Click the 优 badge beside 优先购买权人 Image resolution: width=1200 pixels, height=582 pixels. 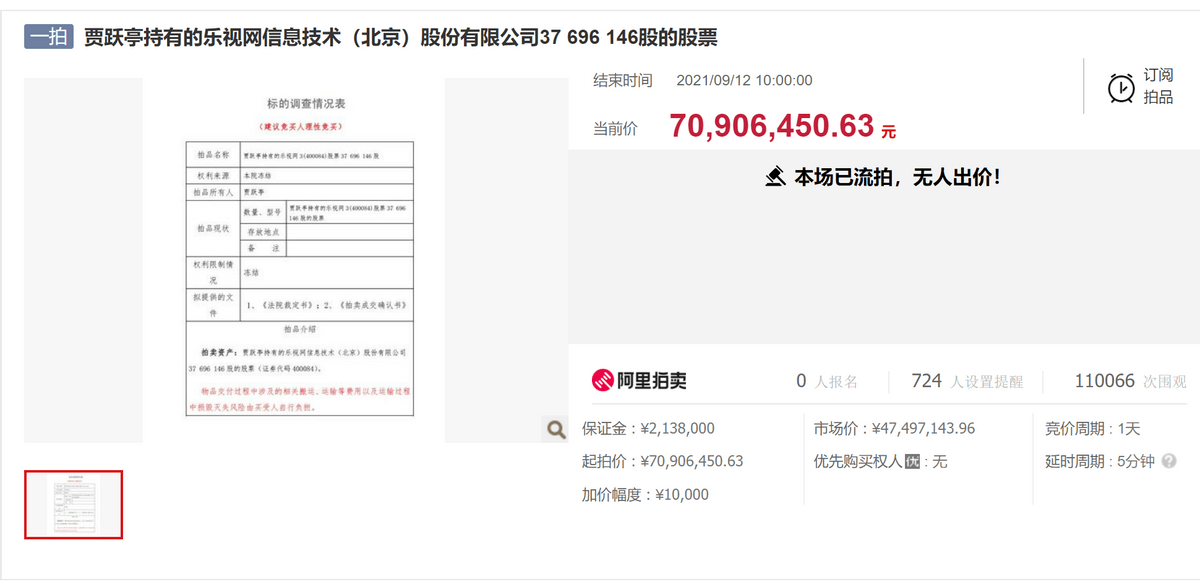point(911,461)
